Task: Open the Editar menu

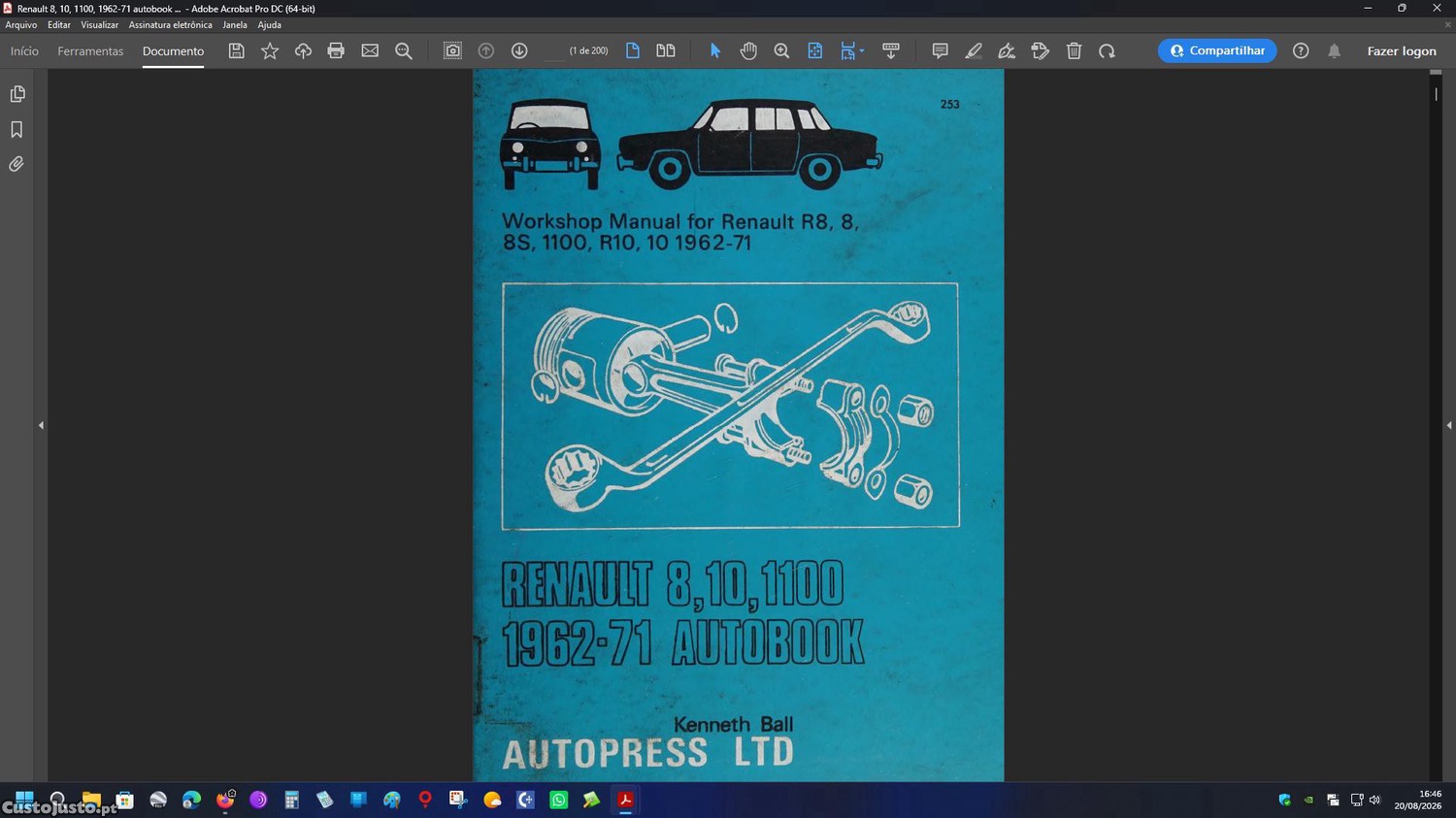Action: click(59, 25)
